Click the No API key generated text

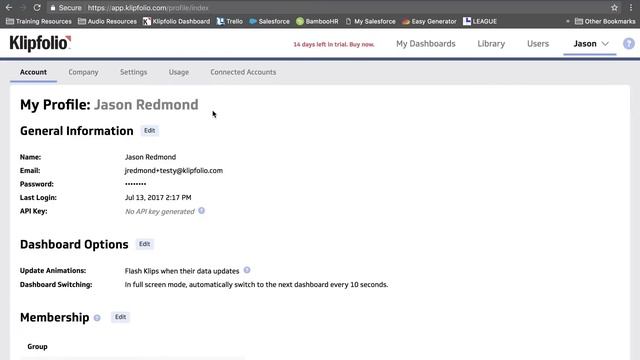point(160,211)
